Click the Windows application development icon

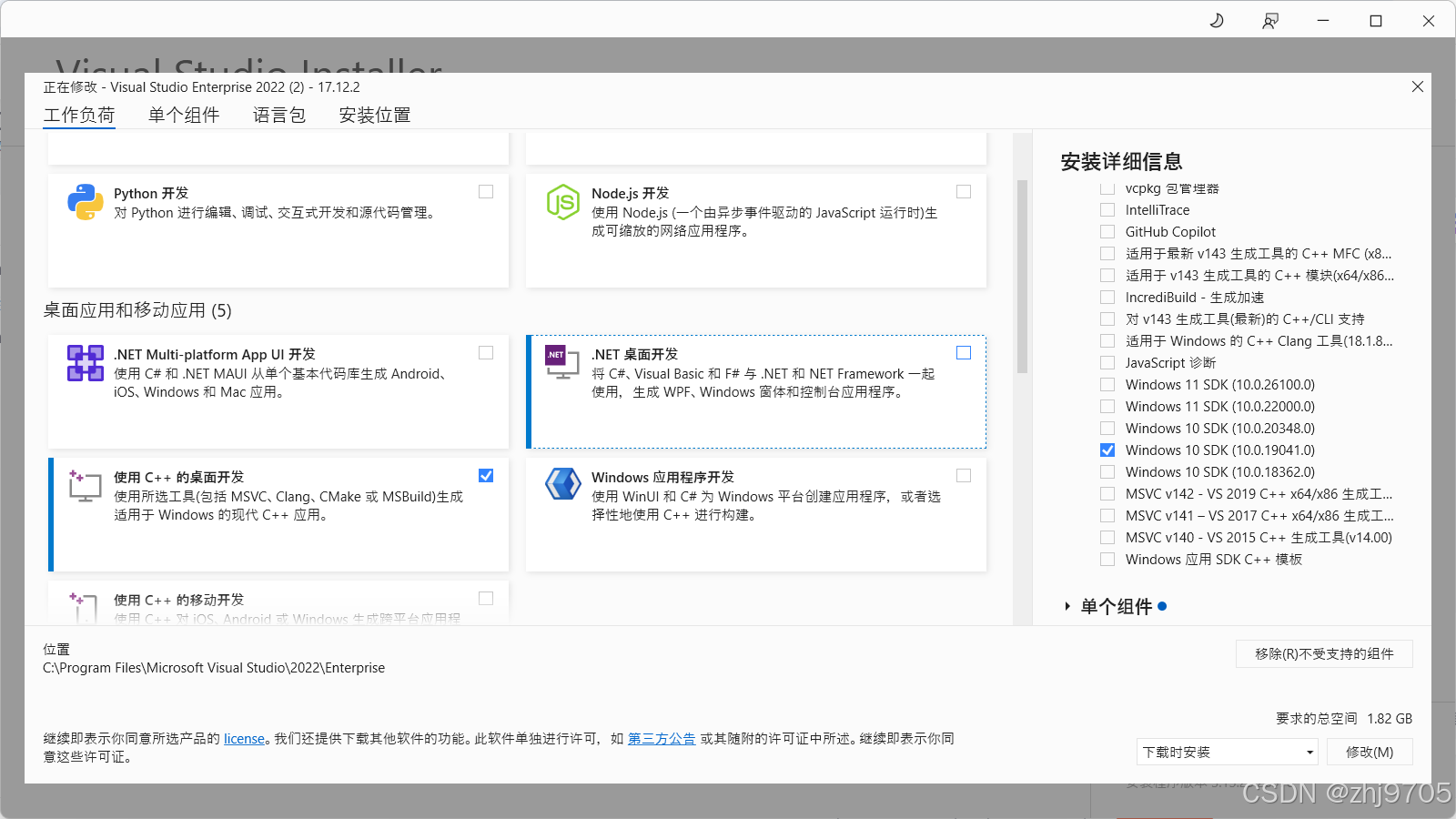(563, 483)
